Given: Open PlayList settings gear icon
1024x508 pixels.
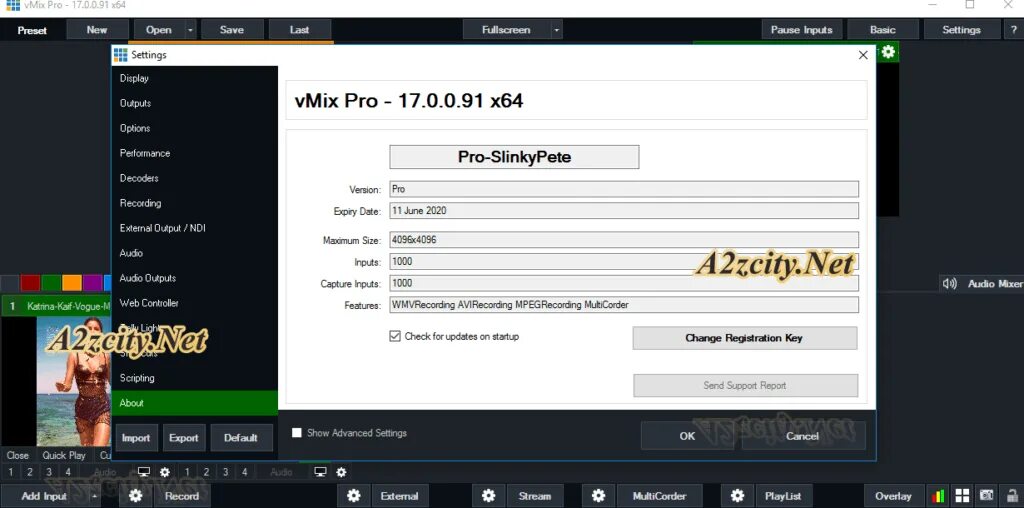Looking at the screenshot, I should click(x=737, y=496).
